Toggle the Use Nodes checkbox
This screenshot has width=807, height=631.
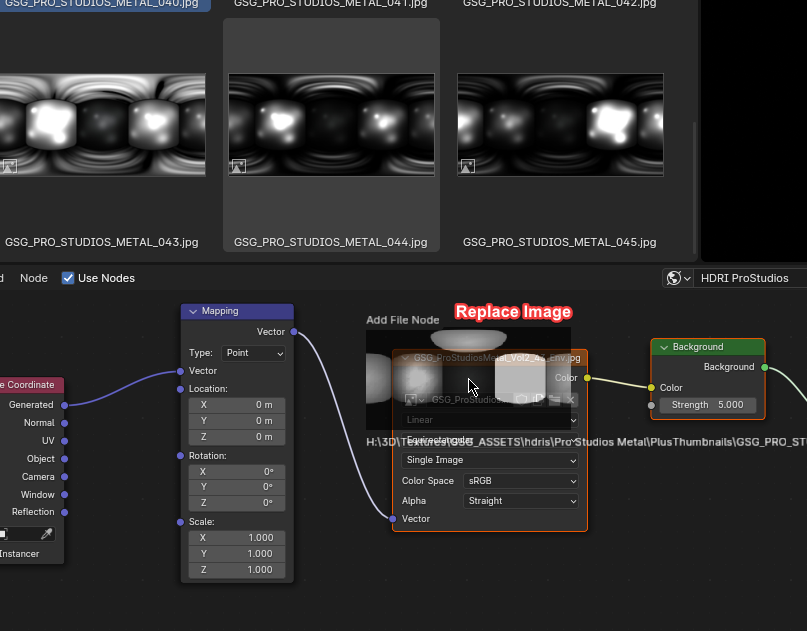coord(68,278)
